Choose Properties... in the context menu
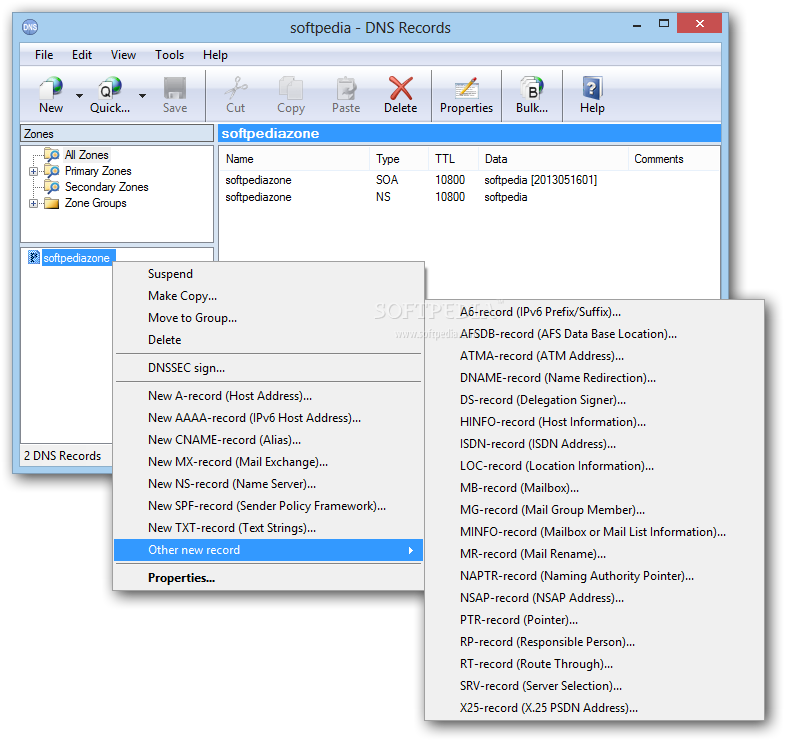The height and width of the screenshot is (741, 785). point(268,578)
